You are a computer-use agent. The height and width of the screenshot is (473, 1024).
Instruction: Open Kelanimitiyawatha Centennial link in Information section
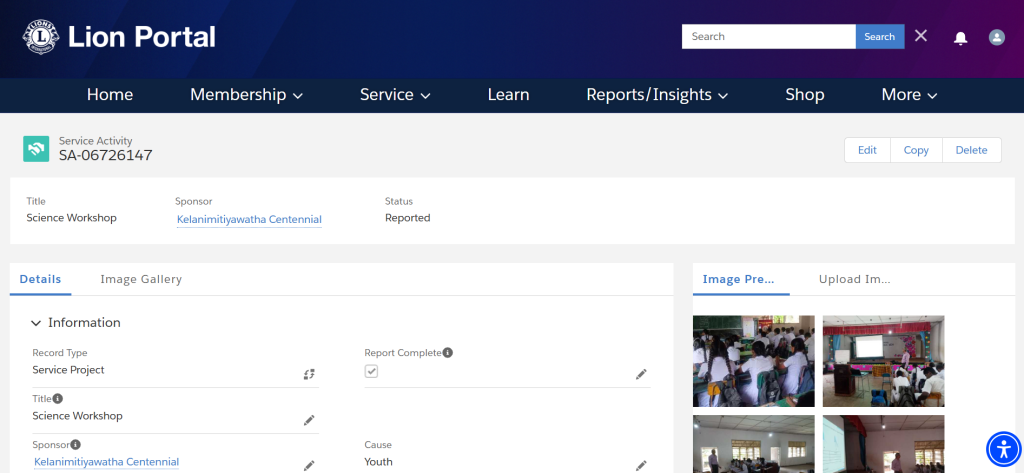pos(106,462)
